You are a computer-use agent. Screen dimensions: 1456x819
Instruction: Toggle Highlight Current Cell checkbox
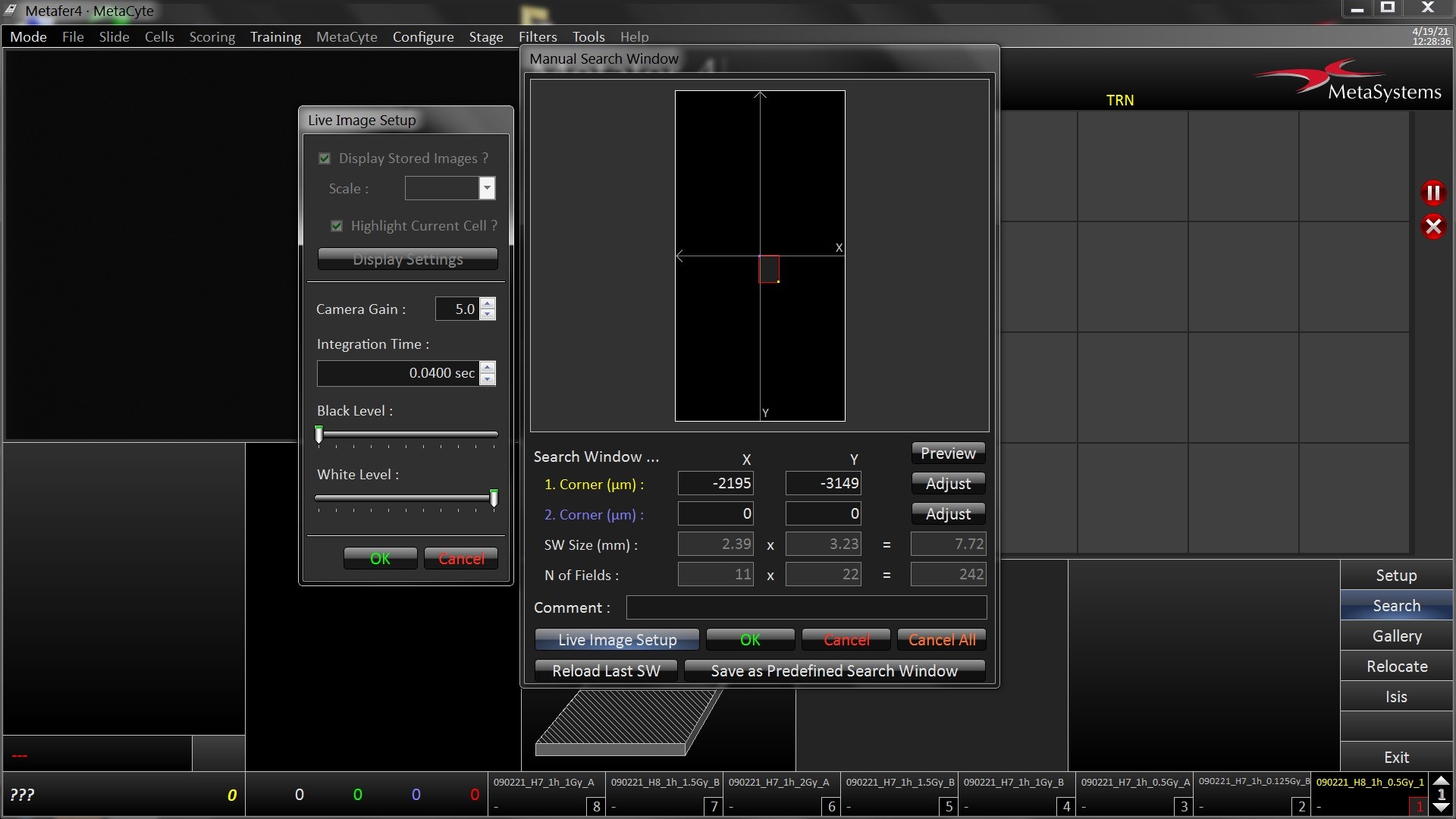(x=337, y=226)
